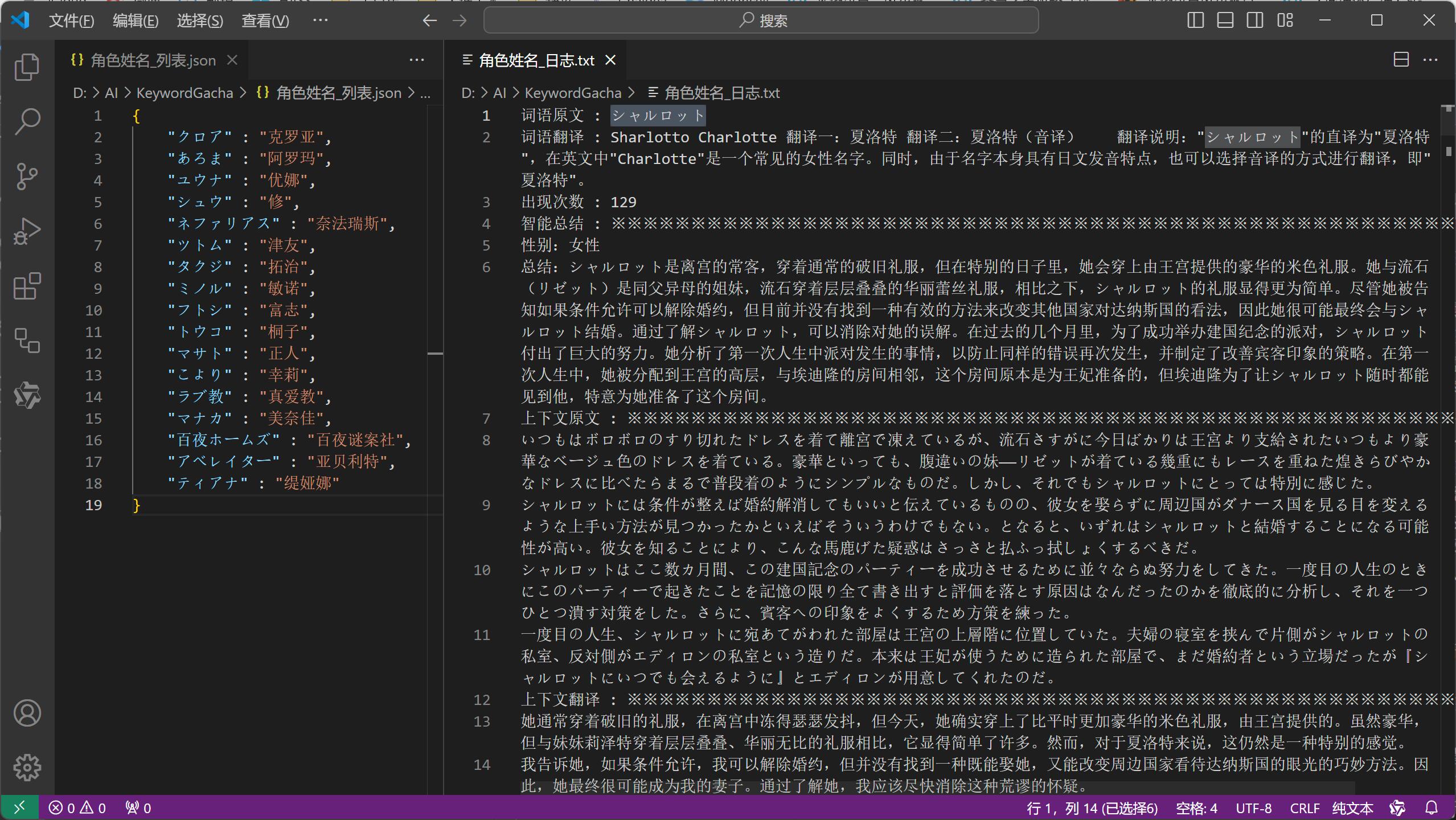Click KeywordGacha breadcrumb in right editor
Image resolution: width=1456 pixels, height=820 pixels.
[573, 93]
